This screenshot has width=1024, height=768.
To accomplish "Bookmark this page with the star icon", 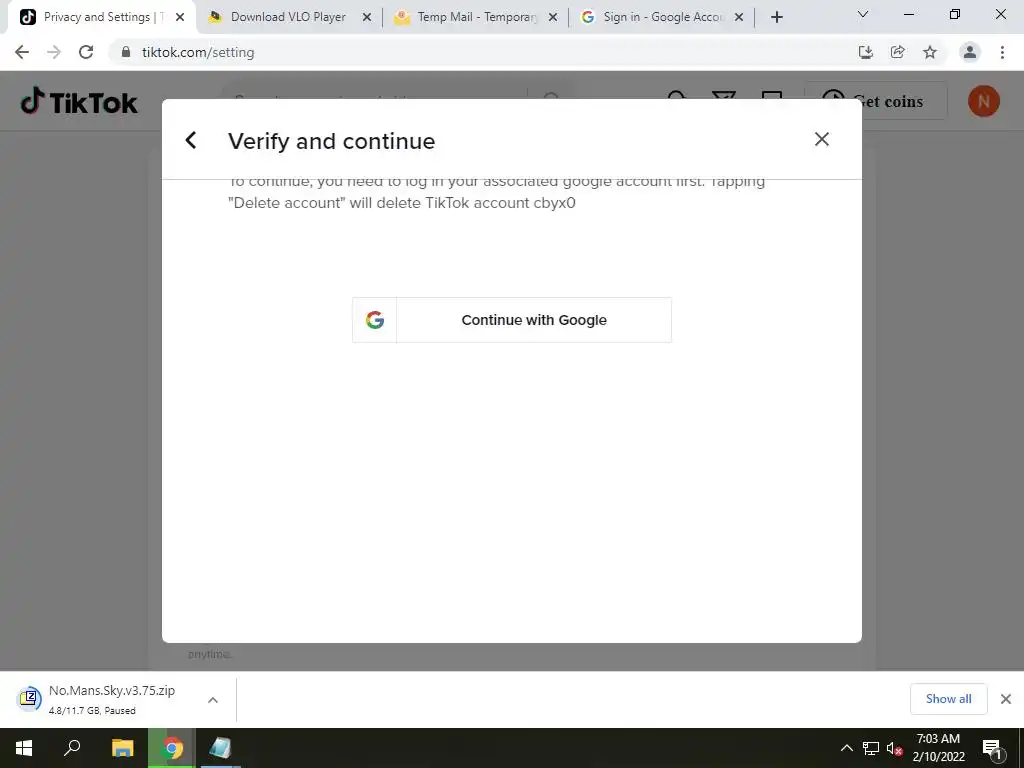I will [930, 52].
